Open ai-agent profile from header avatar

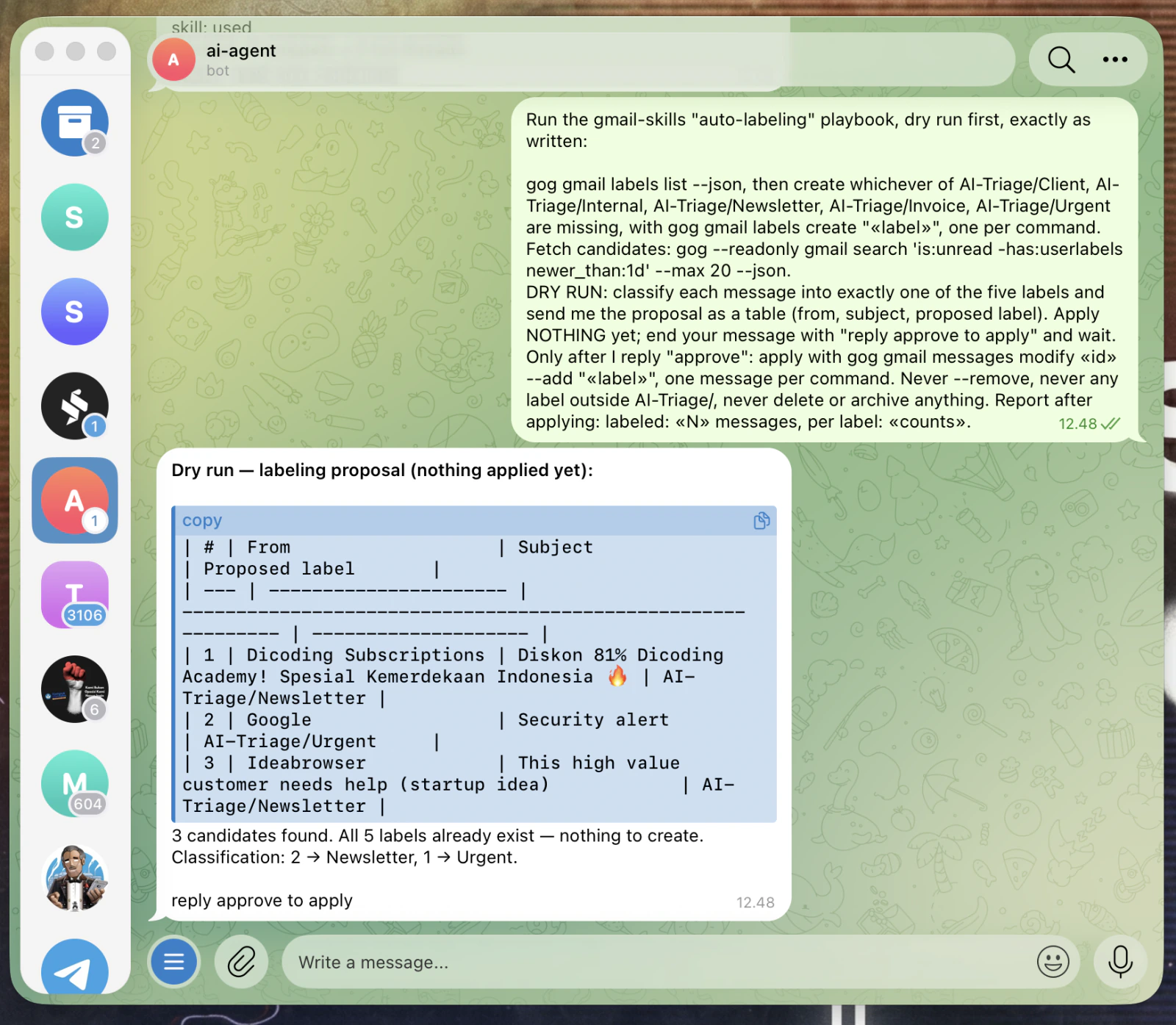(173, 60)
